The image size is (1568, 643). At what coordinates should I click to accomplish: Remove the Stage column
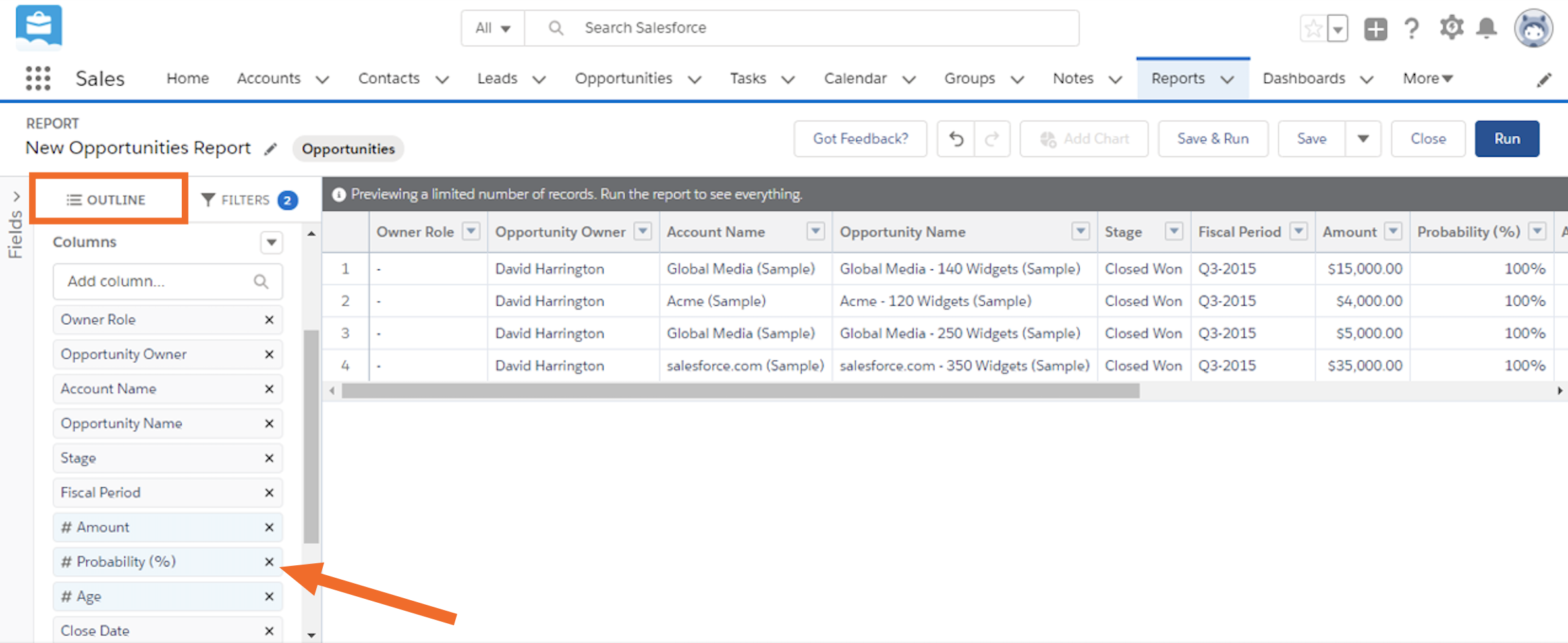click(x=269, y=458)
